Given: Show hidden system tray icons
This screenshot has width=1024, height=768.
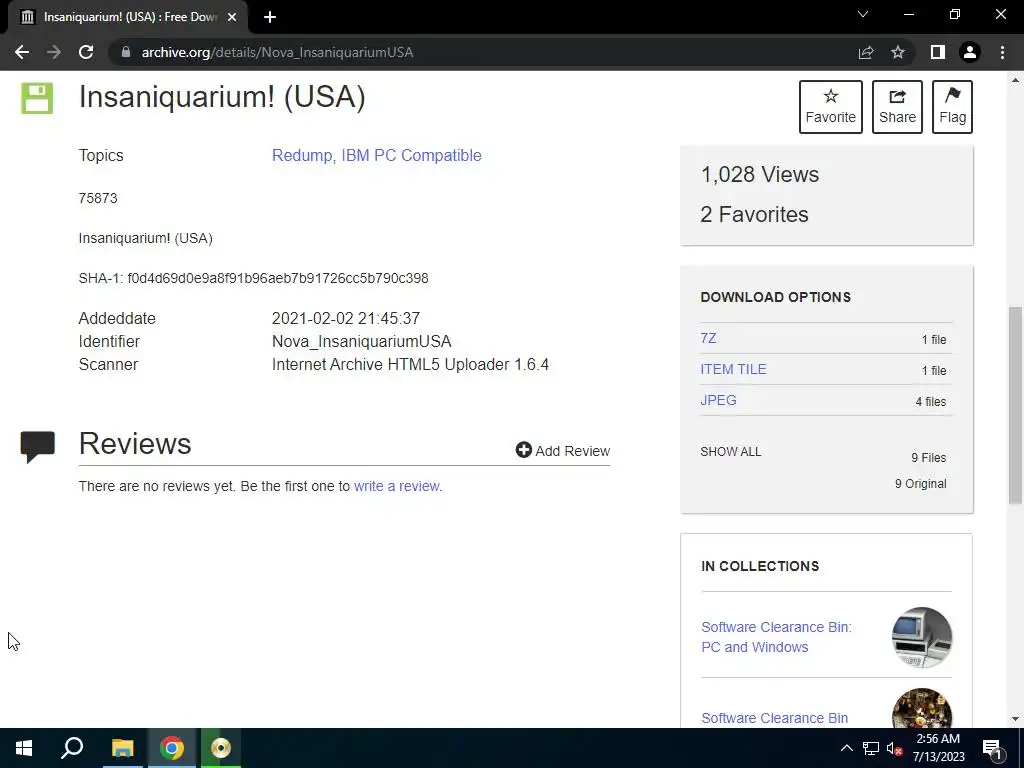Looking at the screenshot, I should pos(846,748).
